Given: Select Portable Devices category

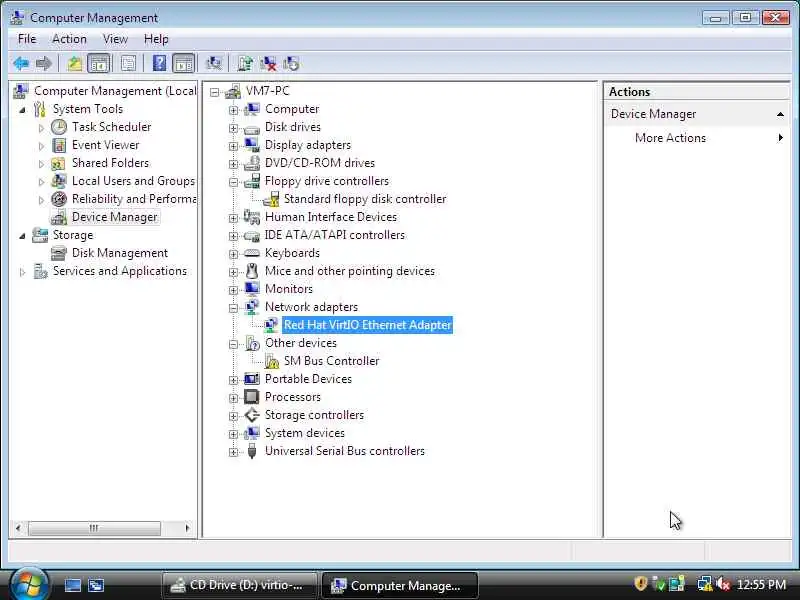Looking at the screenshot, I should point(308,379).
